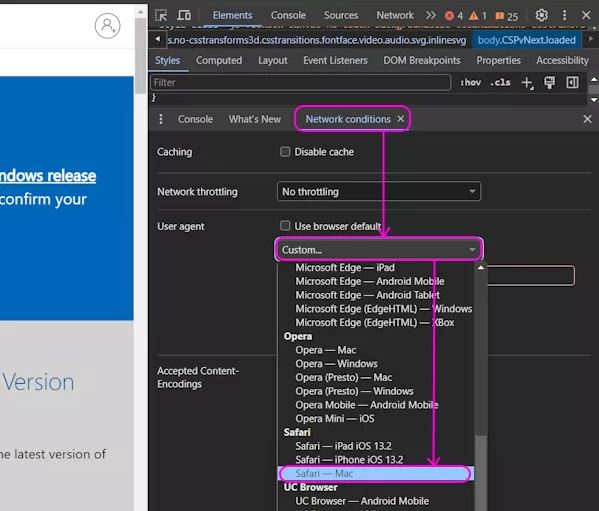Choose Microsoft Edge (EdgeHTML) — XBox
Screen dimensions: 599x511
point(374,322)
